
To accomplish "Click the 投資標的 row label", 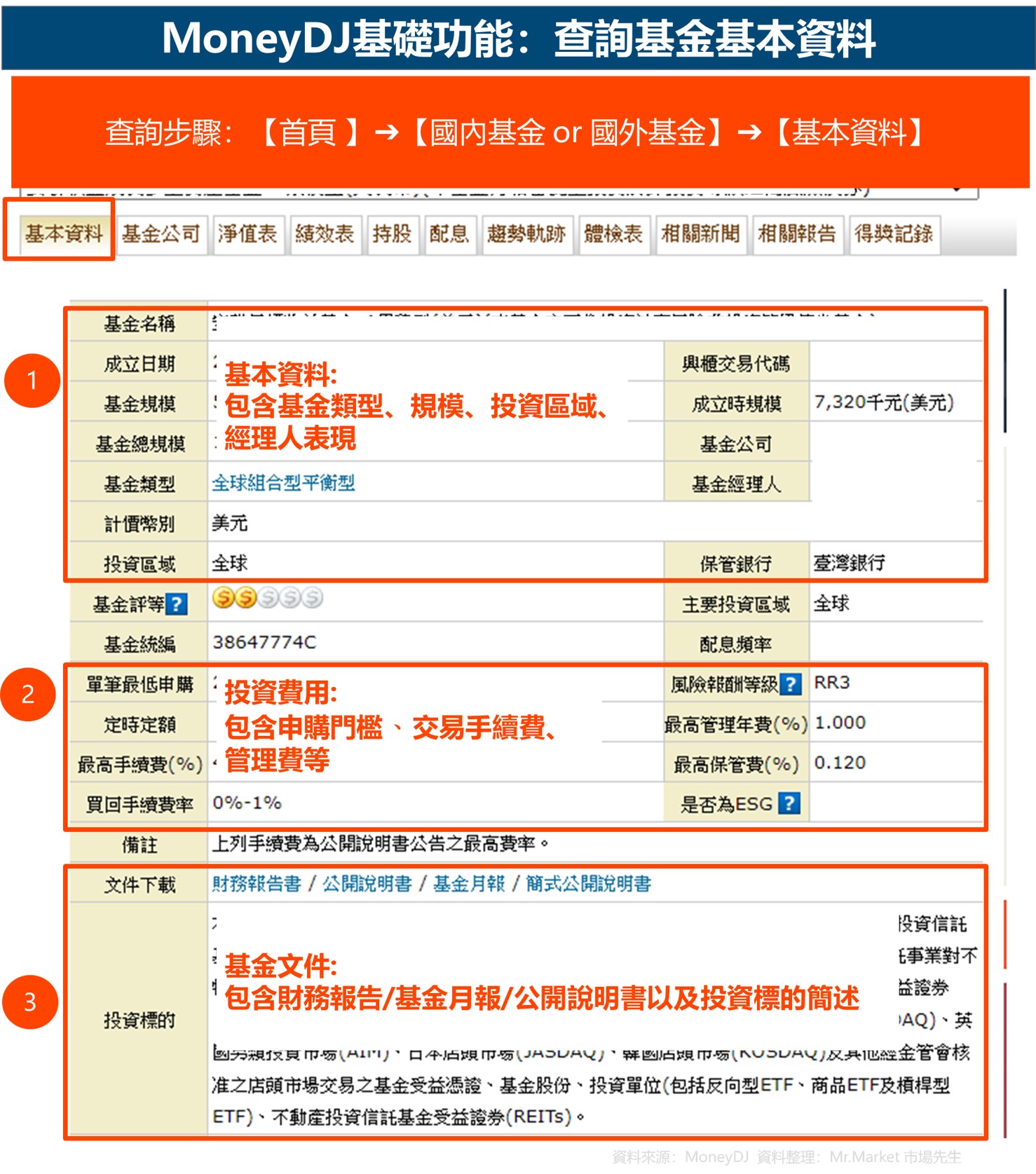I will click(x=139, y=1020).
